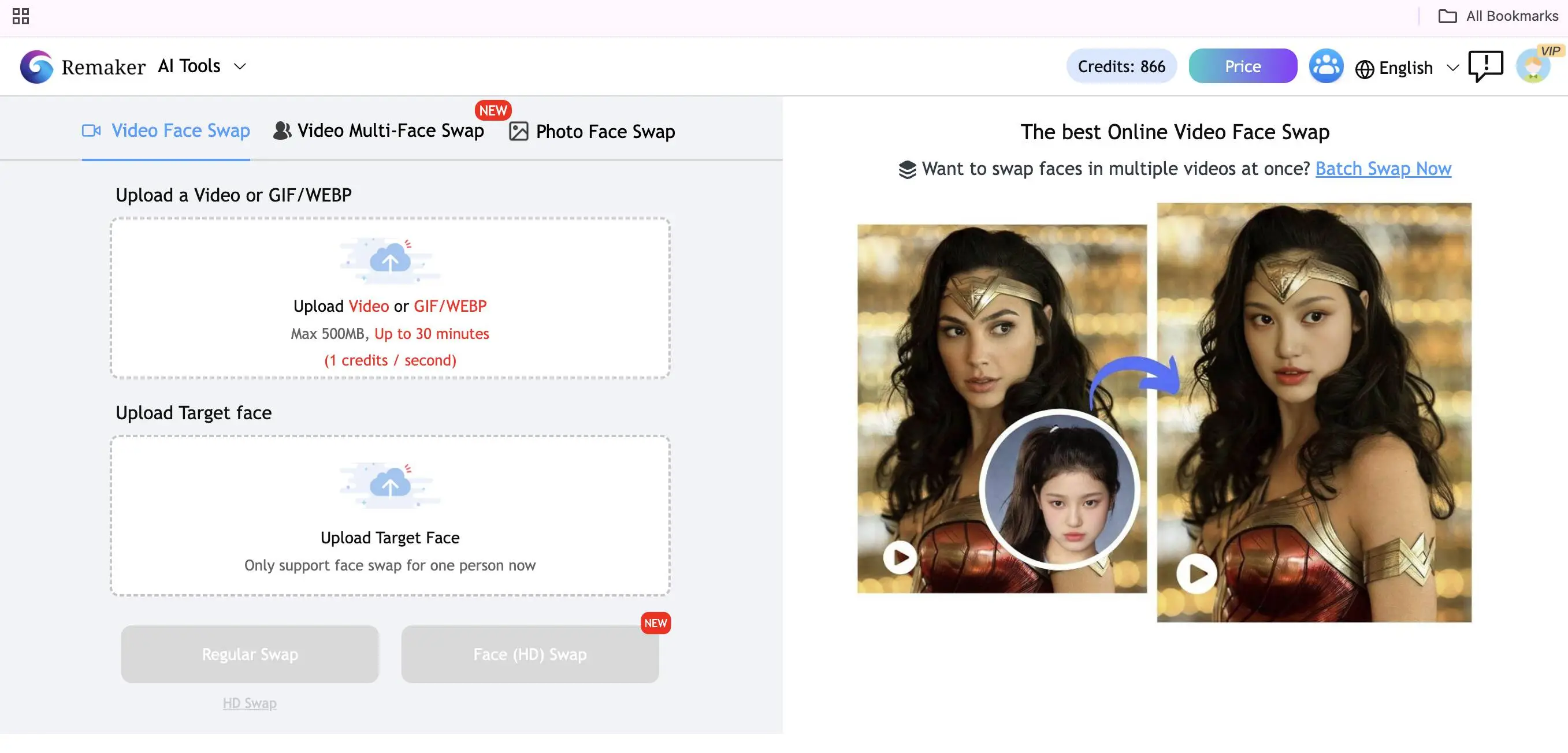This screenshot has width=1568, height=753.
Task: Expand the English language dropdown
Action: (1452, 68)
